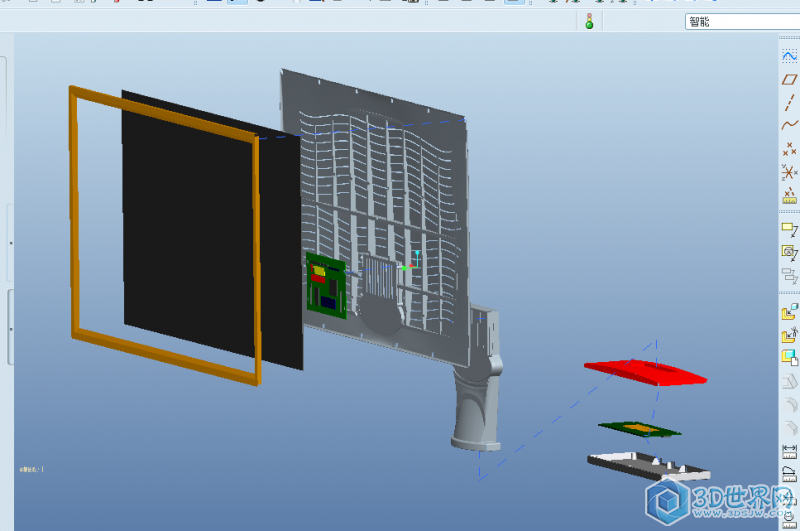Select the gray base bottom plate part
Screen dimensions: 800x531
pyautogui.click(x=648, y=466)
